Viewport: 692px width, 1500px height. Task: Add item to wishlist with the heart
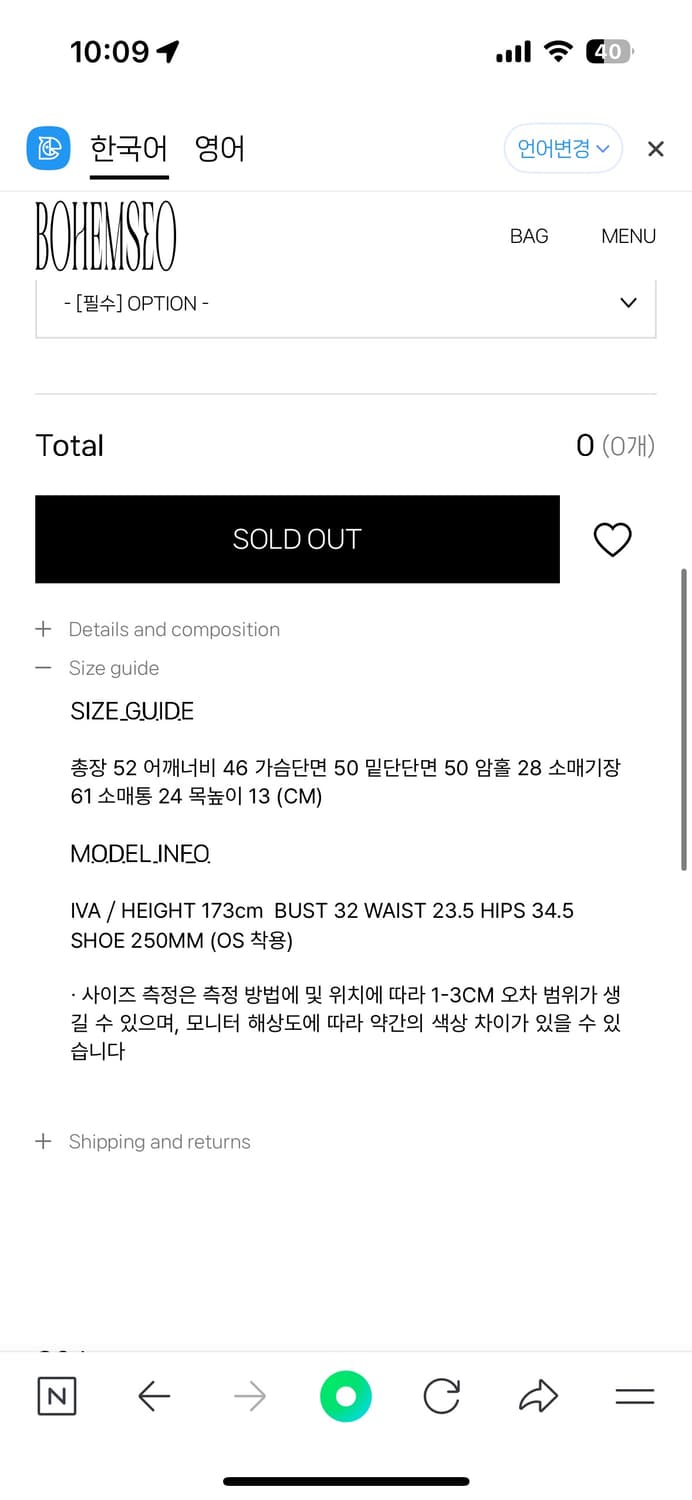612,539
